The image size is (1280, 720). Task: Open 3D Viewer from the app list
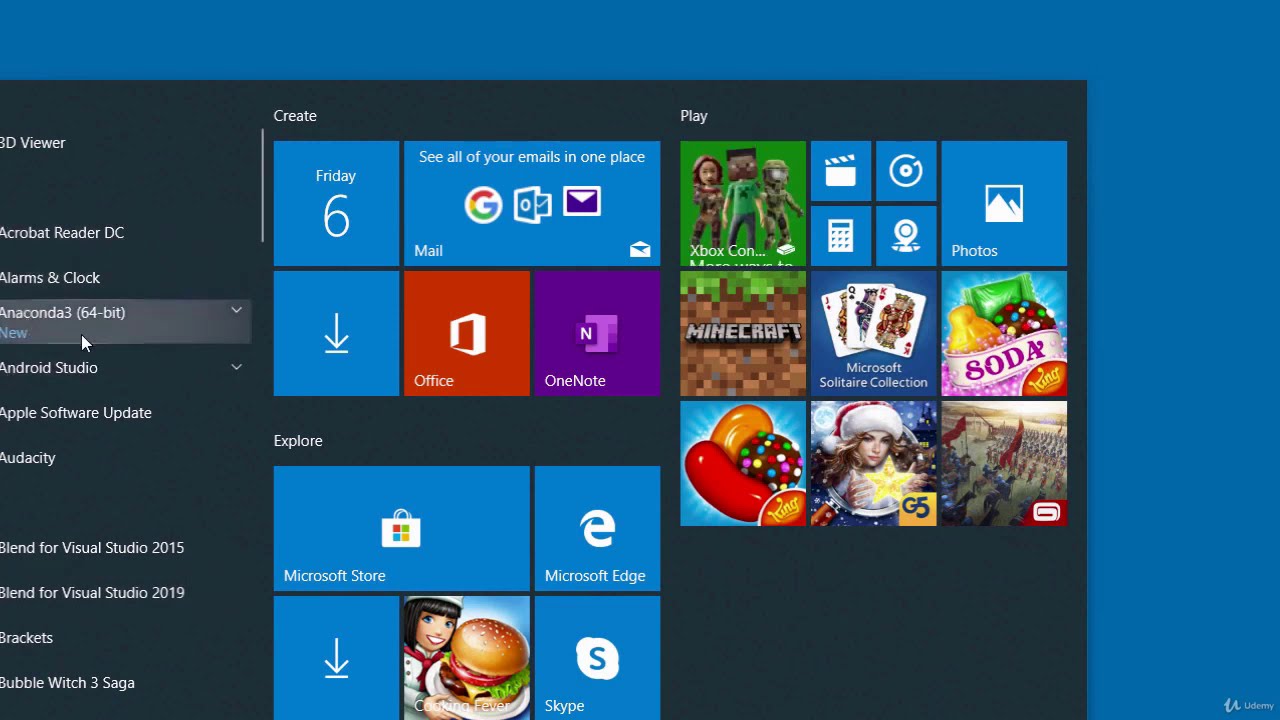pos(125,143)
